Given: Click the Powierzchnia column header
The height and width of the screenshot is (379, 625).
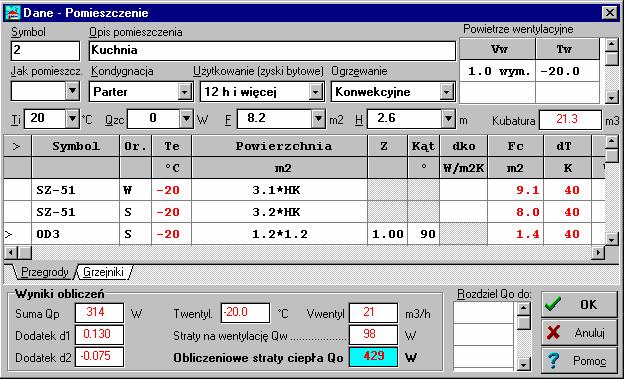Looking at the screenshot, I should point(279,146).
